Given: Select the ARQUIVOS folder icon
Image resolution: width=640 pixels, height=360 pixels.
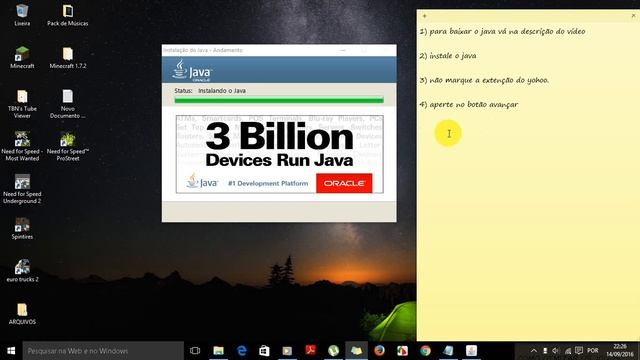Looking at the screenshot, I should [22, 313].
